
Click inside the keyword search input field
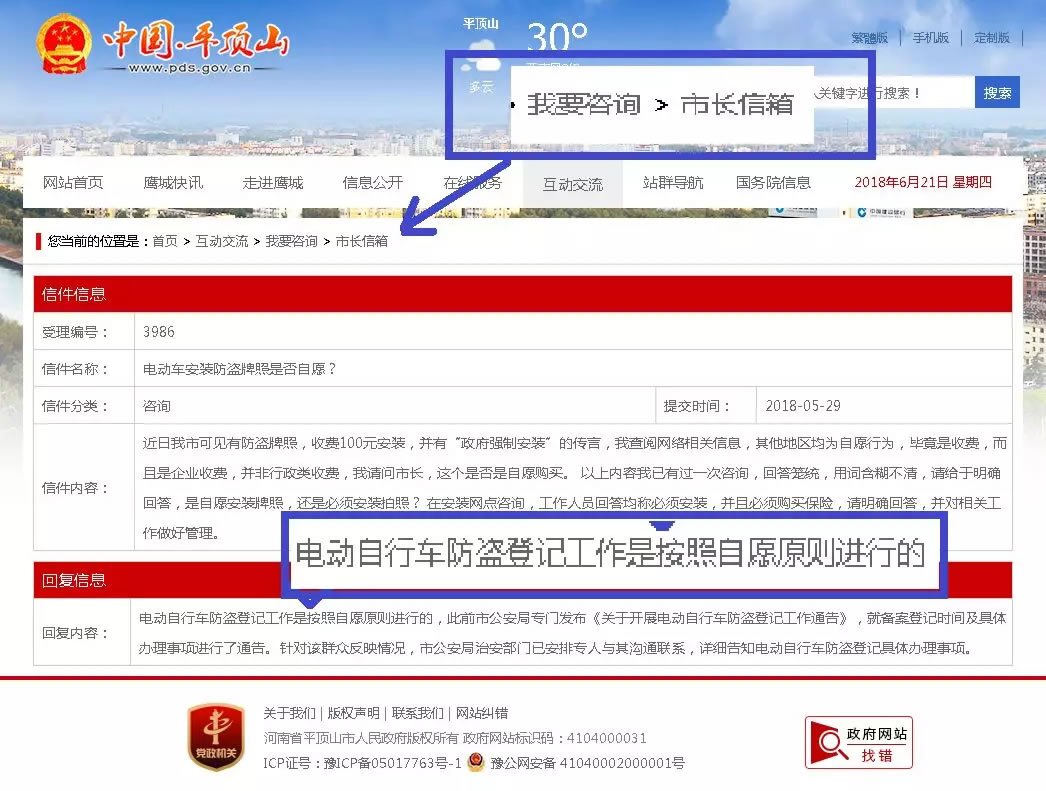coord(900,91)
